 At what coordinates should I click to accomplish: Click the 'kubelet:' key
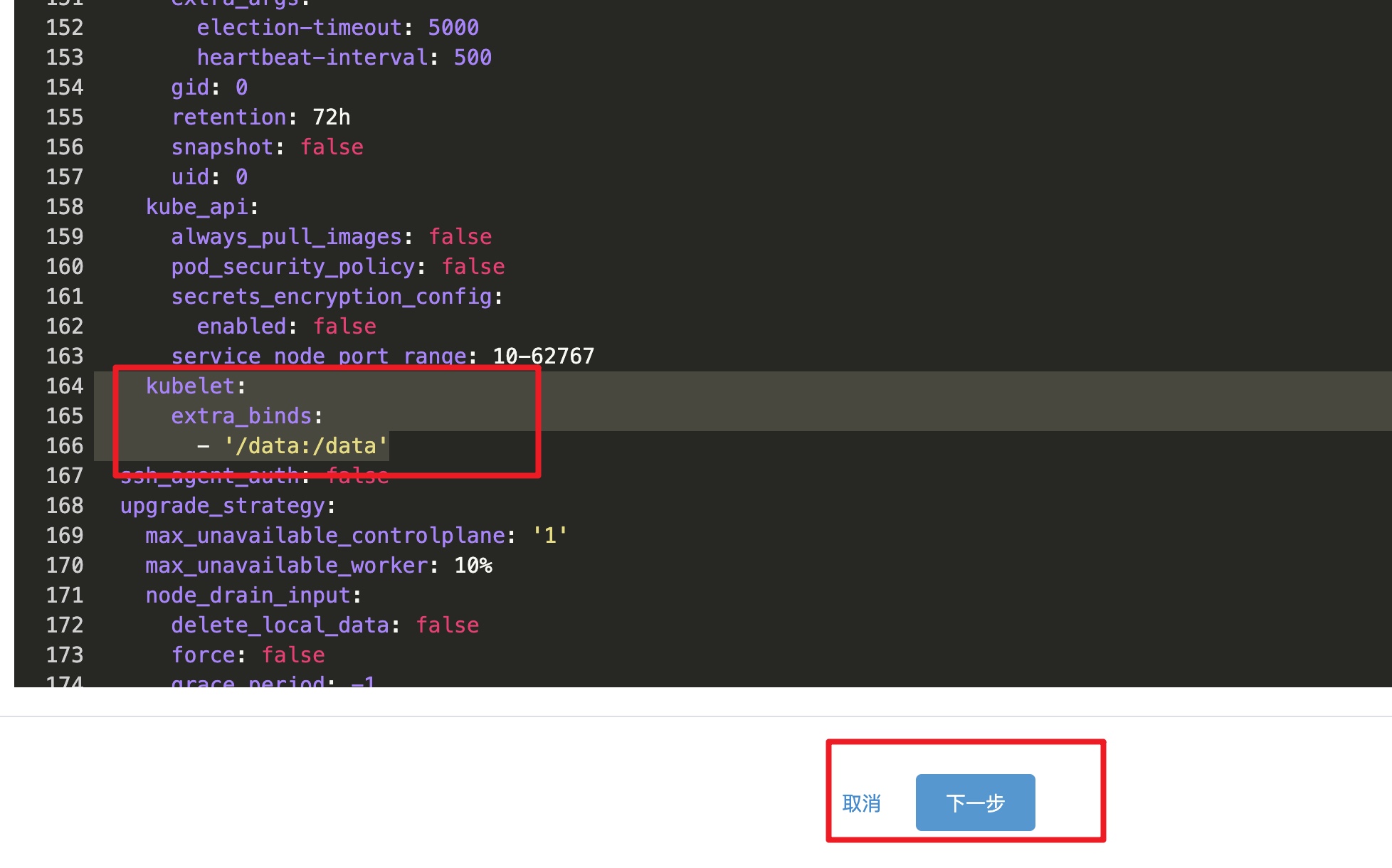(x=196, y=386)
